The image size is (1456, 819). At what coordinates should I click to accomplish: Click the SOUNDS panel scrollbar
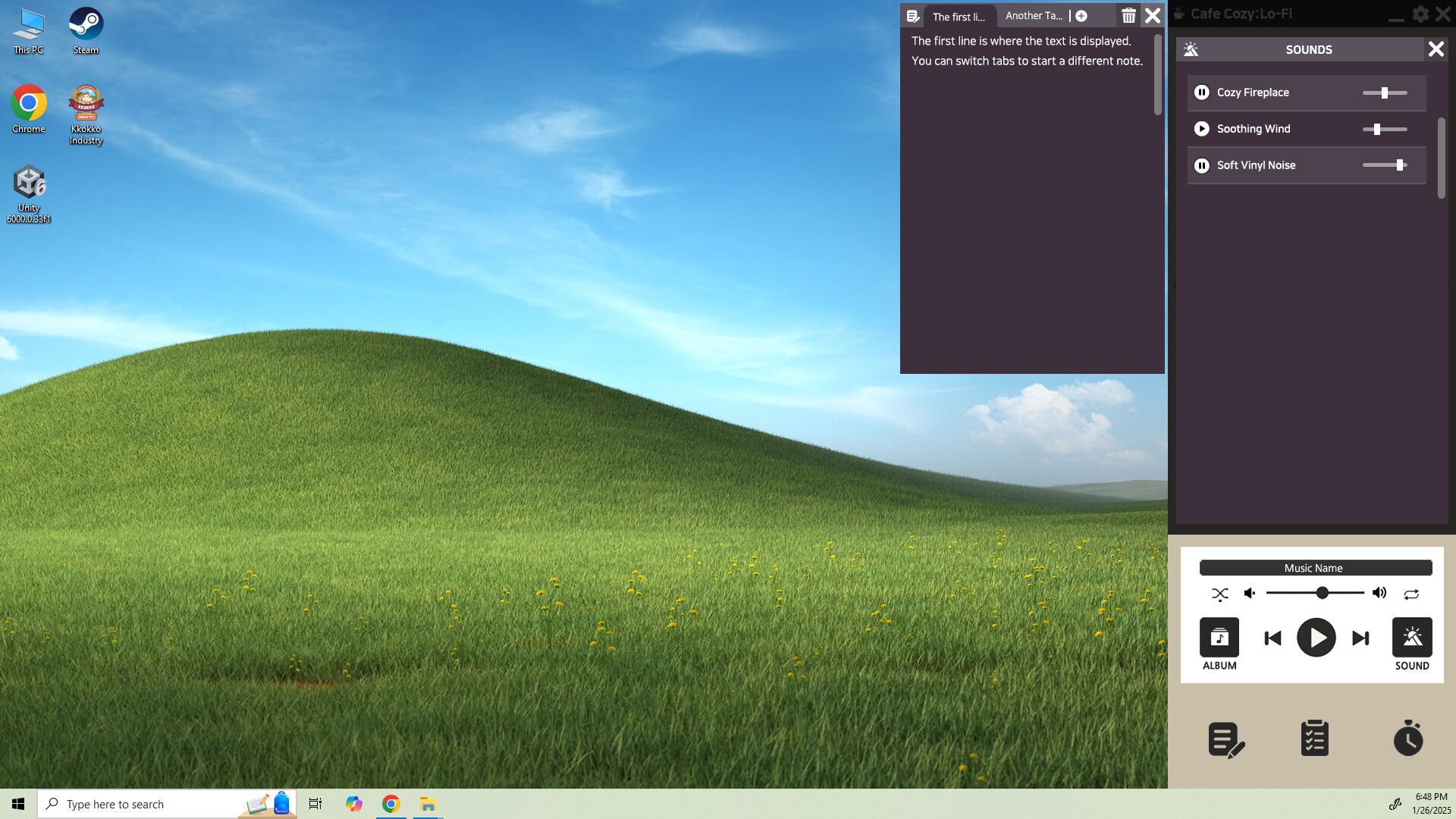click(1442, 158)
